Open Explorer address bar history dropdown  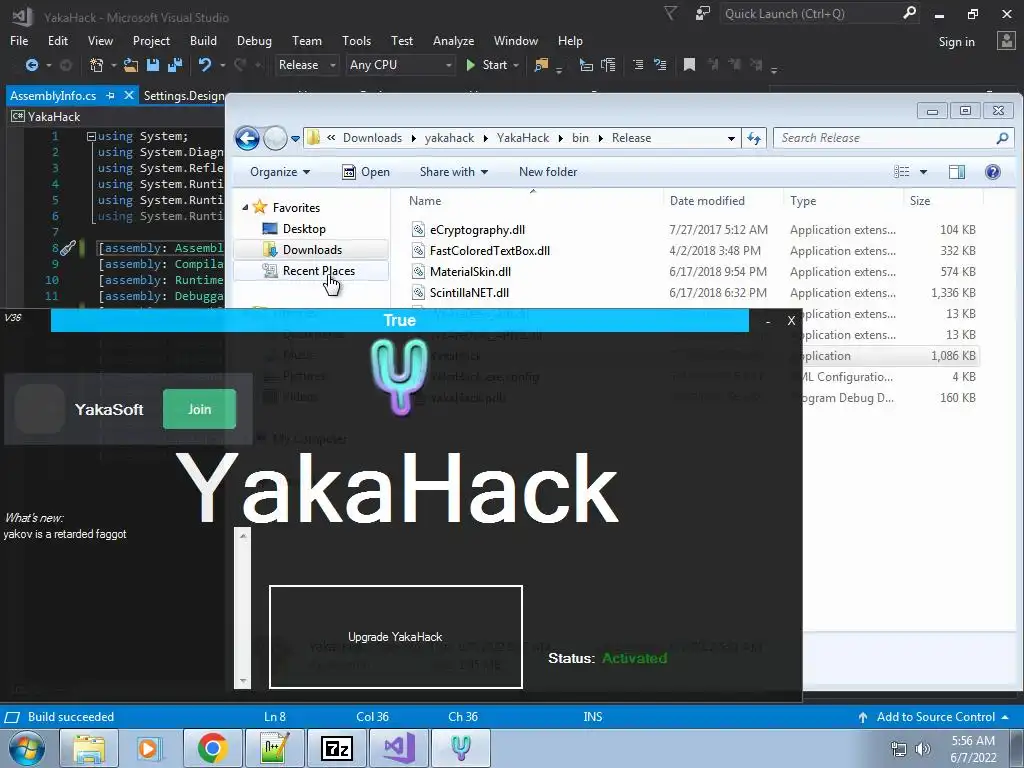click(x=731, y=138)
